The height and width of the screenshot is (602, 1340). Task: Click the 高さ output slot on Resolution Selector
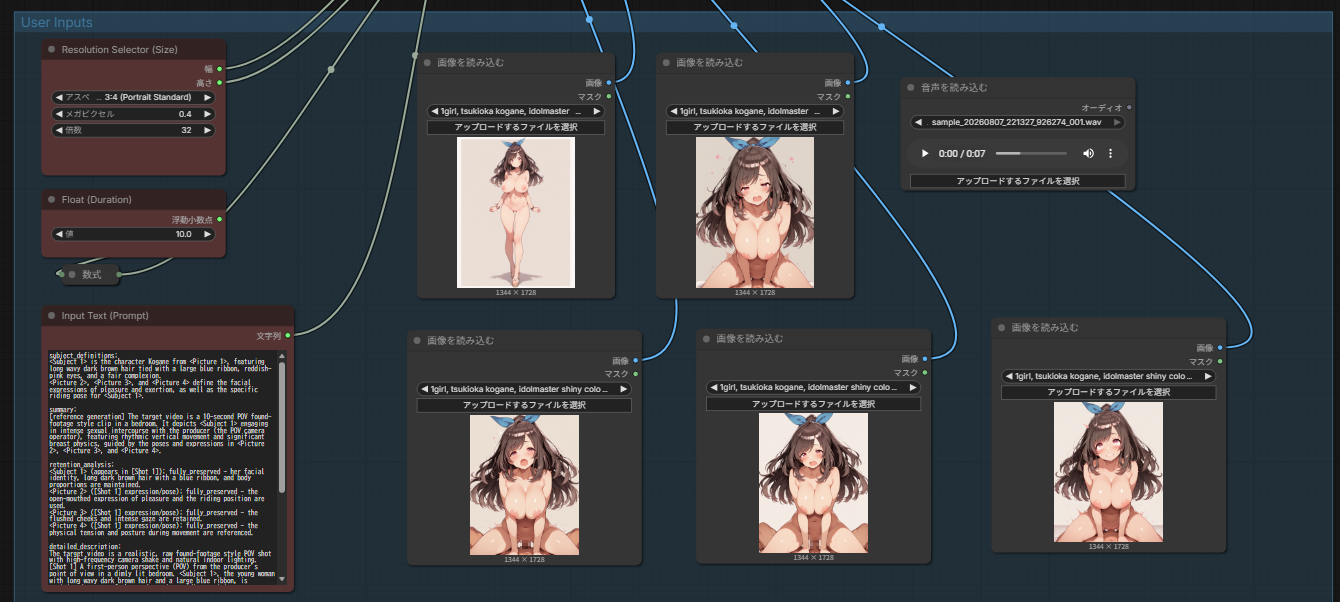pos(219,82)
